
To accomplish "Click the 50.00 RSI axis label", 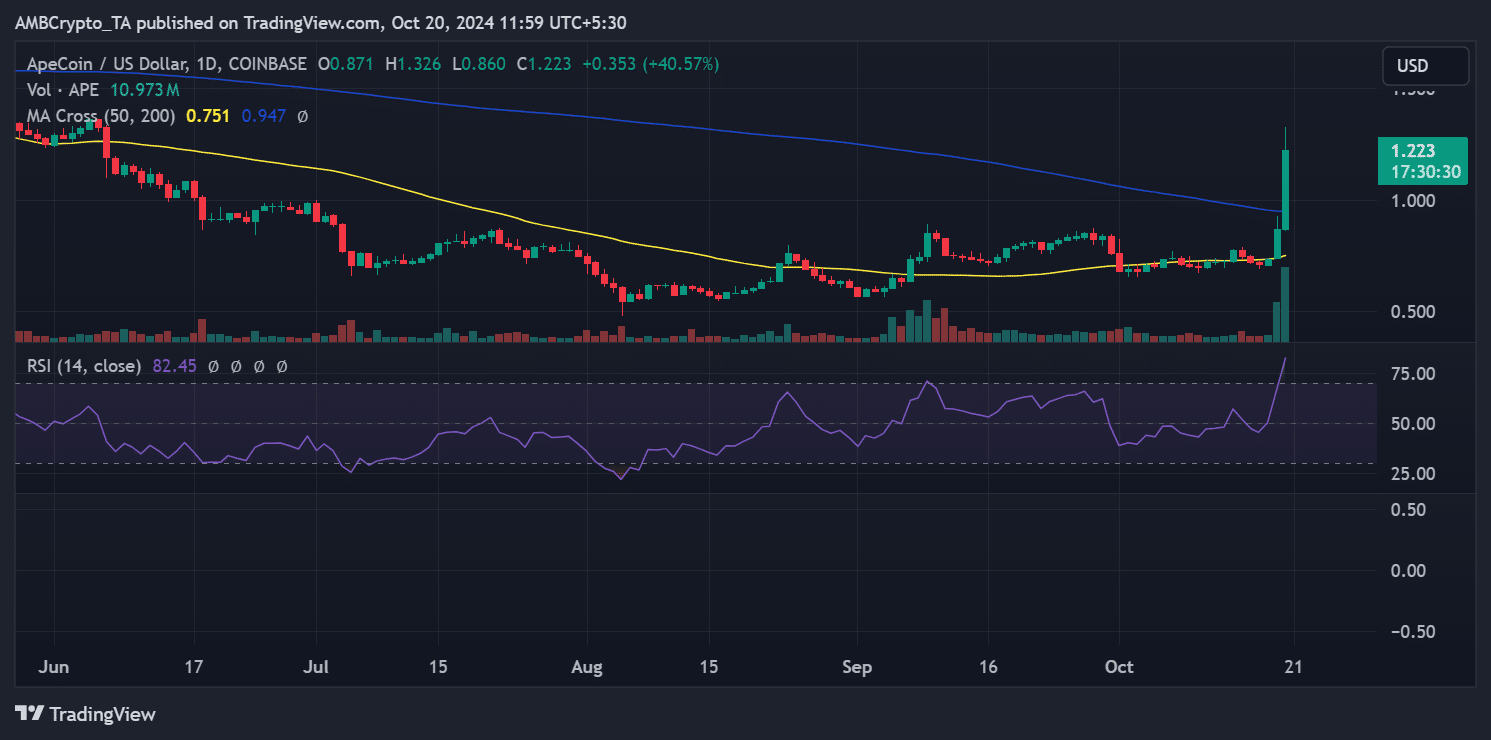I will click(x=1415, y=424).
